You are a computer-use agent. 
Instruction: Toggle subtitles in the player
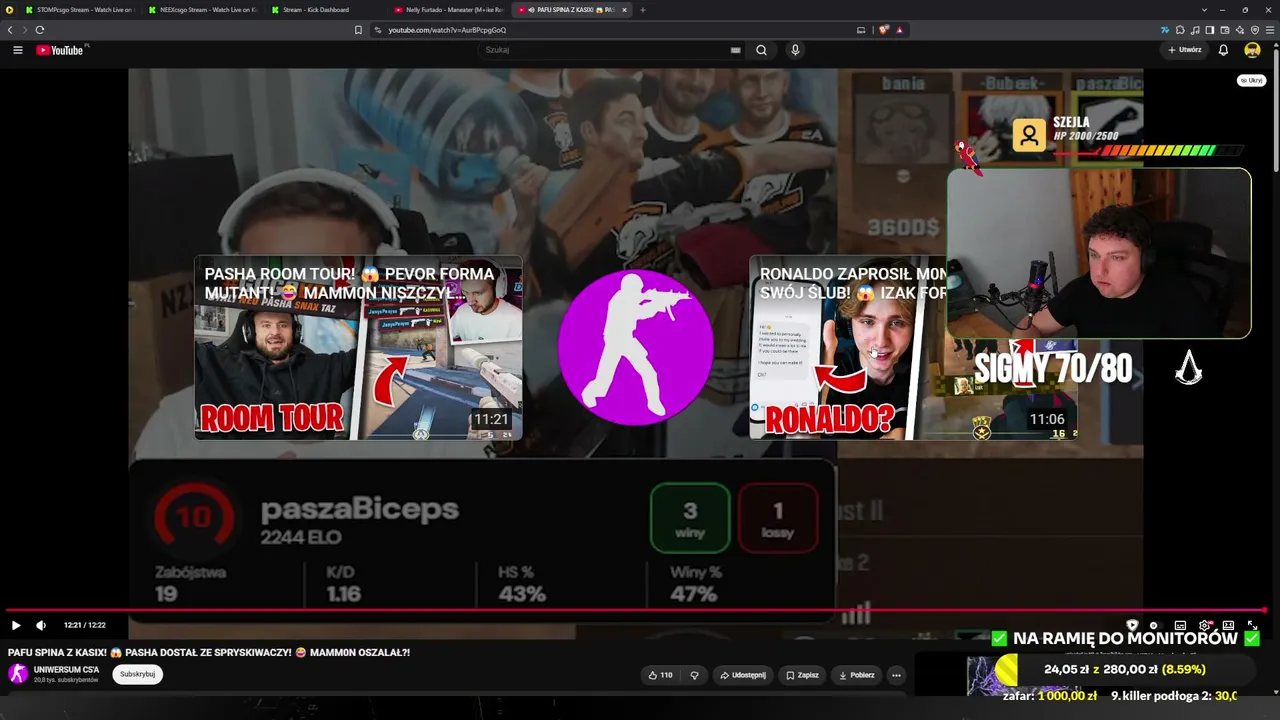[x=1180, y=625]
